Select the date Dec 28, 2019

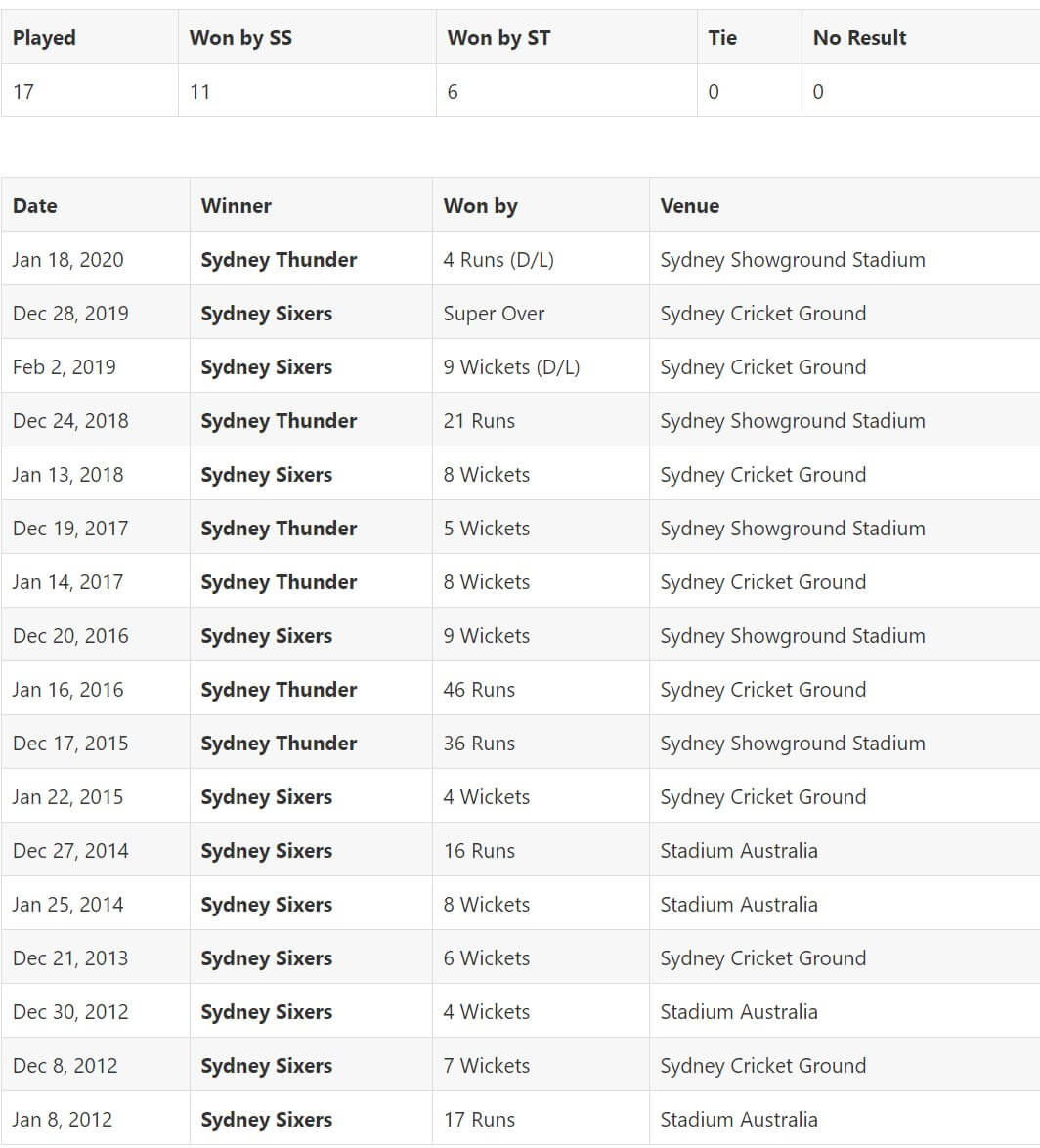click(70, 314)
